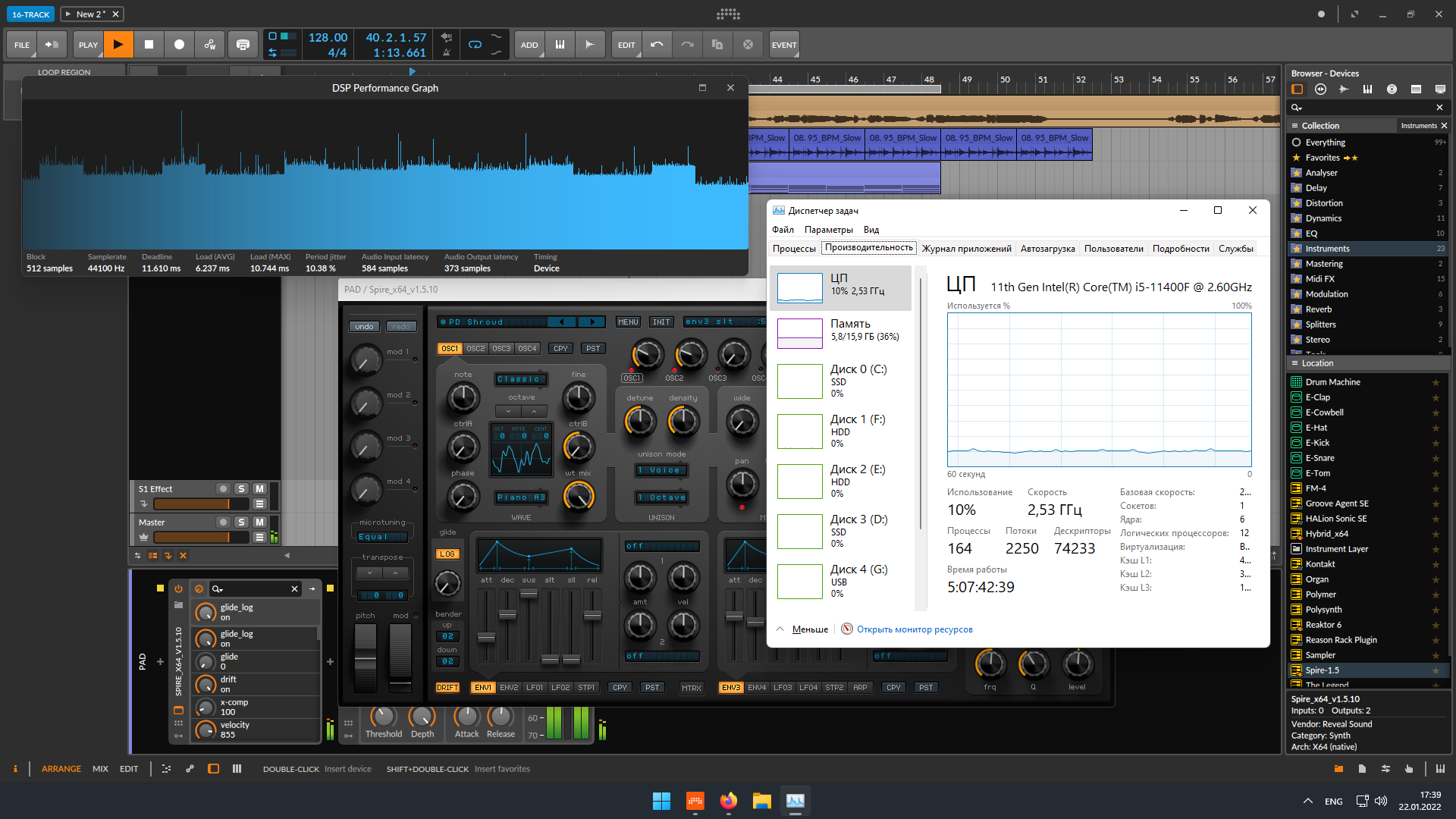Select the Everything collection radio

[1297, 143]
